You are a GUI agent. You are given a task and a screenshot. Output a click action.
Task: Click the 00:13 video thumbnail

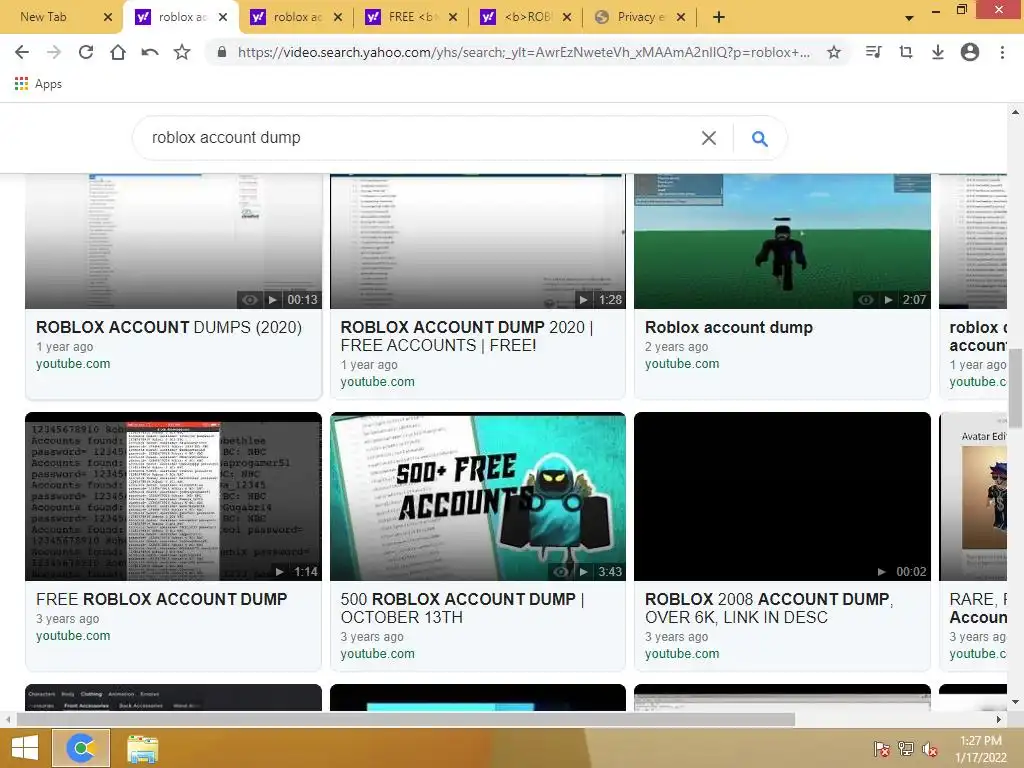(173, 241)
